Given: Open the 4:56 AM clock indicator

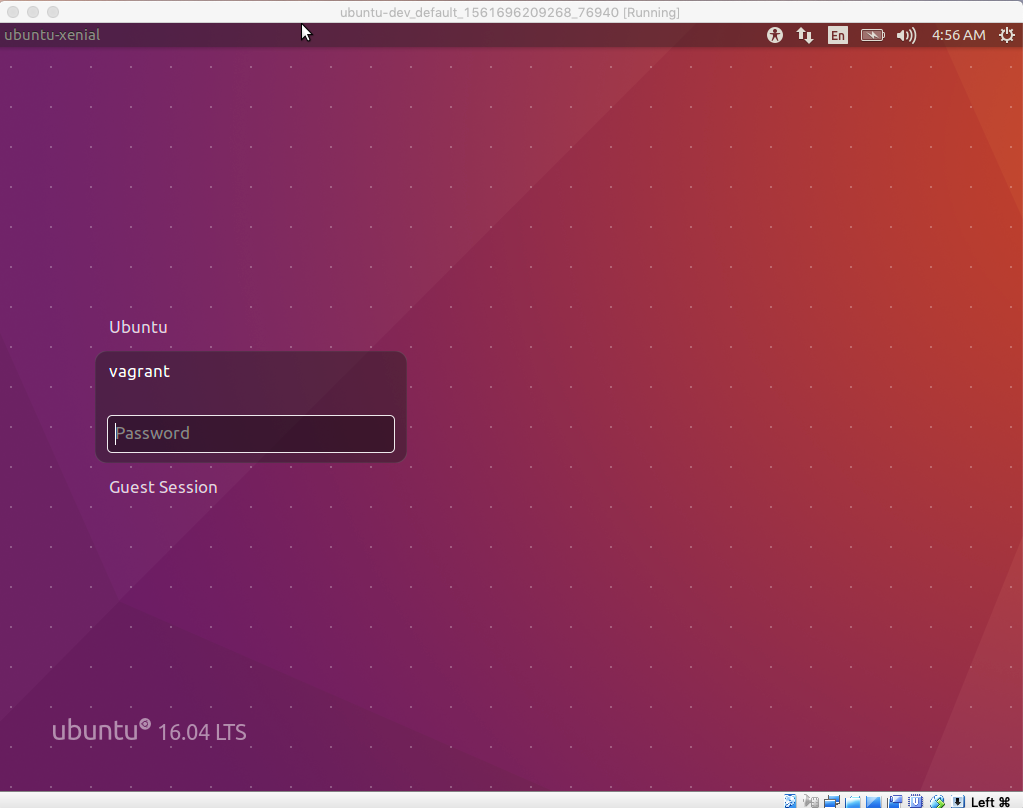Looking at the screenshot, I should tap(958, 35).
